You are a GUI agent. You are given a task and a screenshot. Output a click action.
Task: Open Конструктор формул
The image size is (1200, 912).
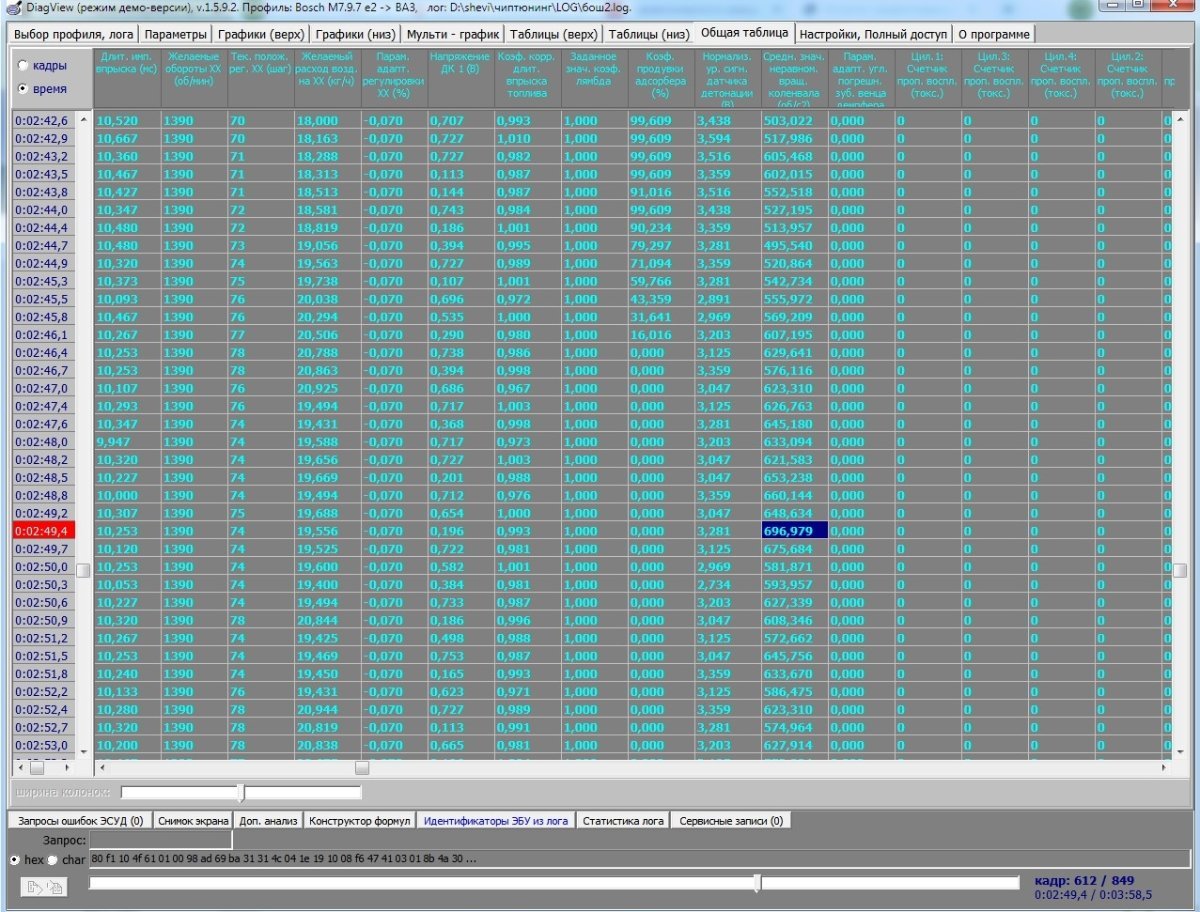pos(359,821)
